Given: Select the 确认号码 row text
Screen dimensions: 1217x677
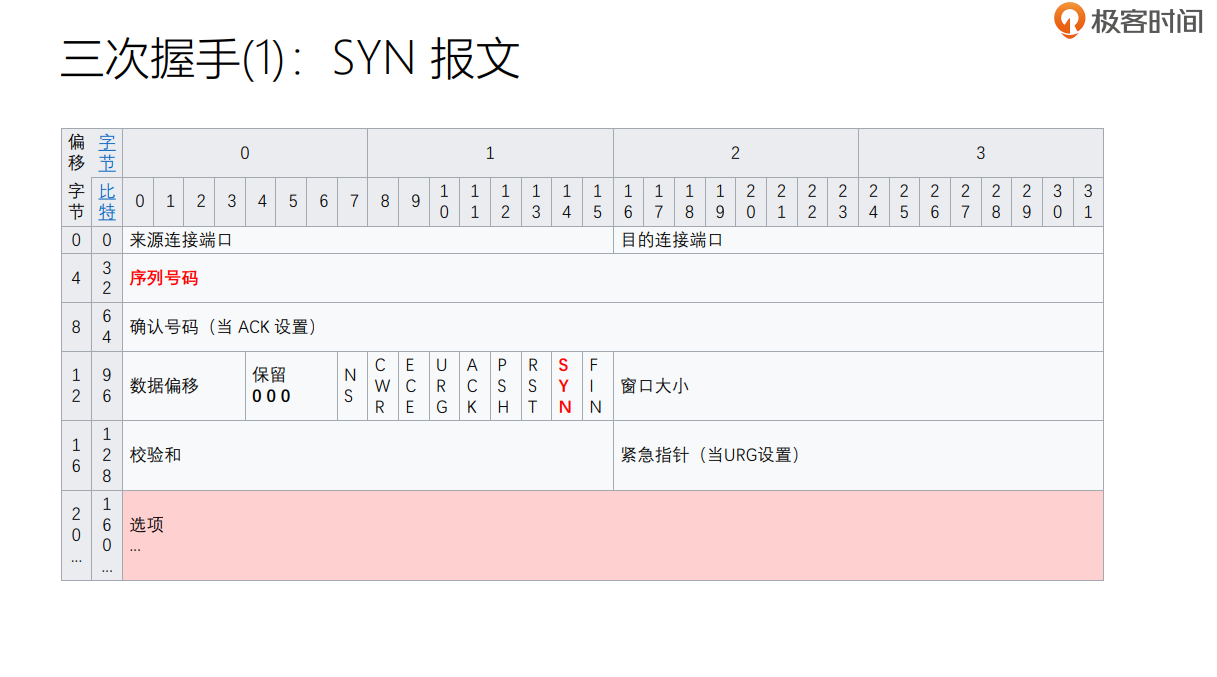Looking at the screenshot, I should (223, 327).
